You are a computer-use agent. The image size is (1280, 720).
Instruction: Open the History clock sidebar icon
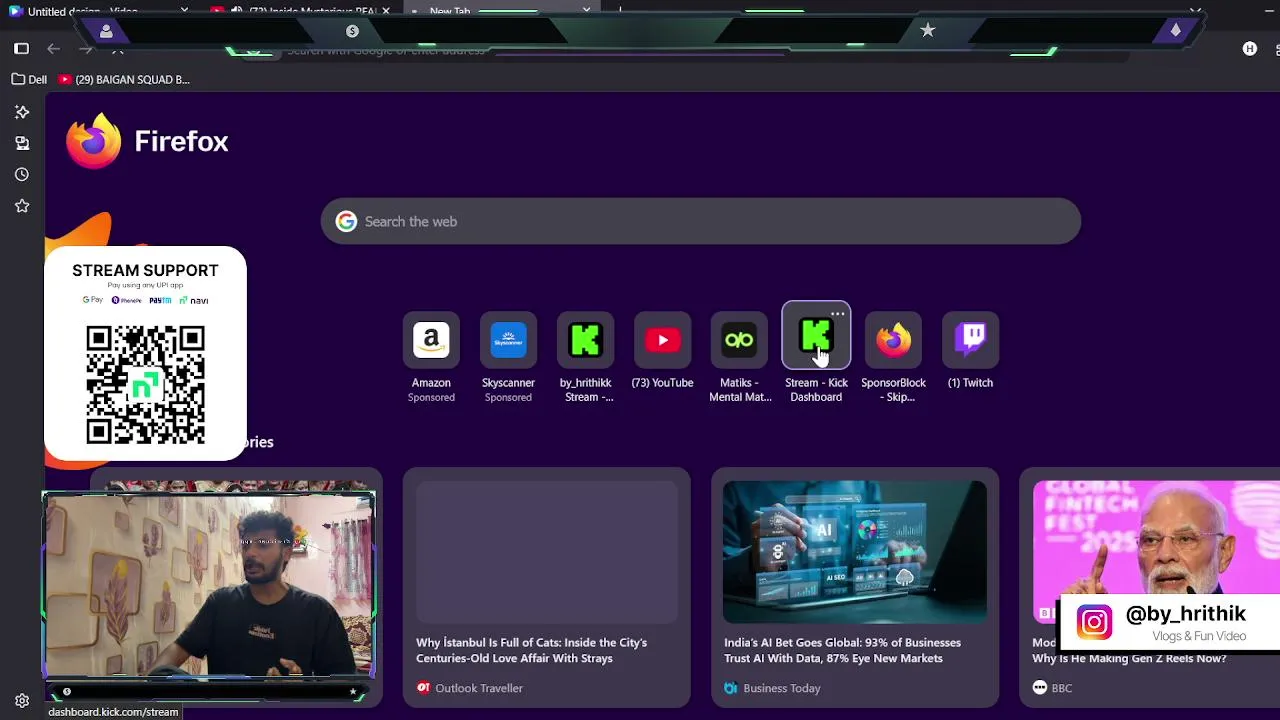[22, 174]
